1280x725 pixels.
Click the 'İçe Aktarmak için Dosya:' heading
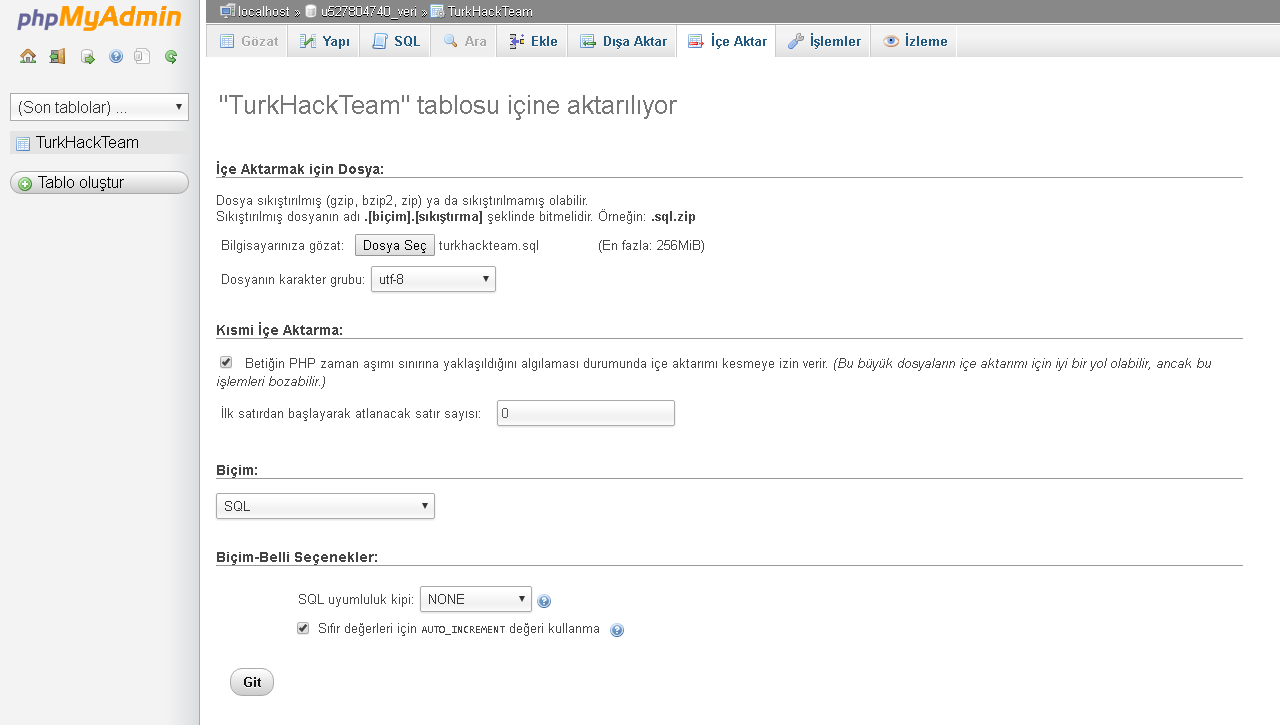(x=300, y=168)
